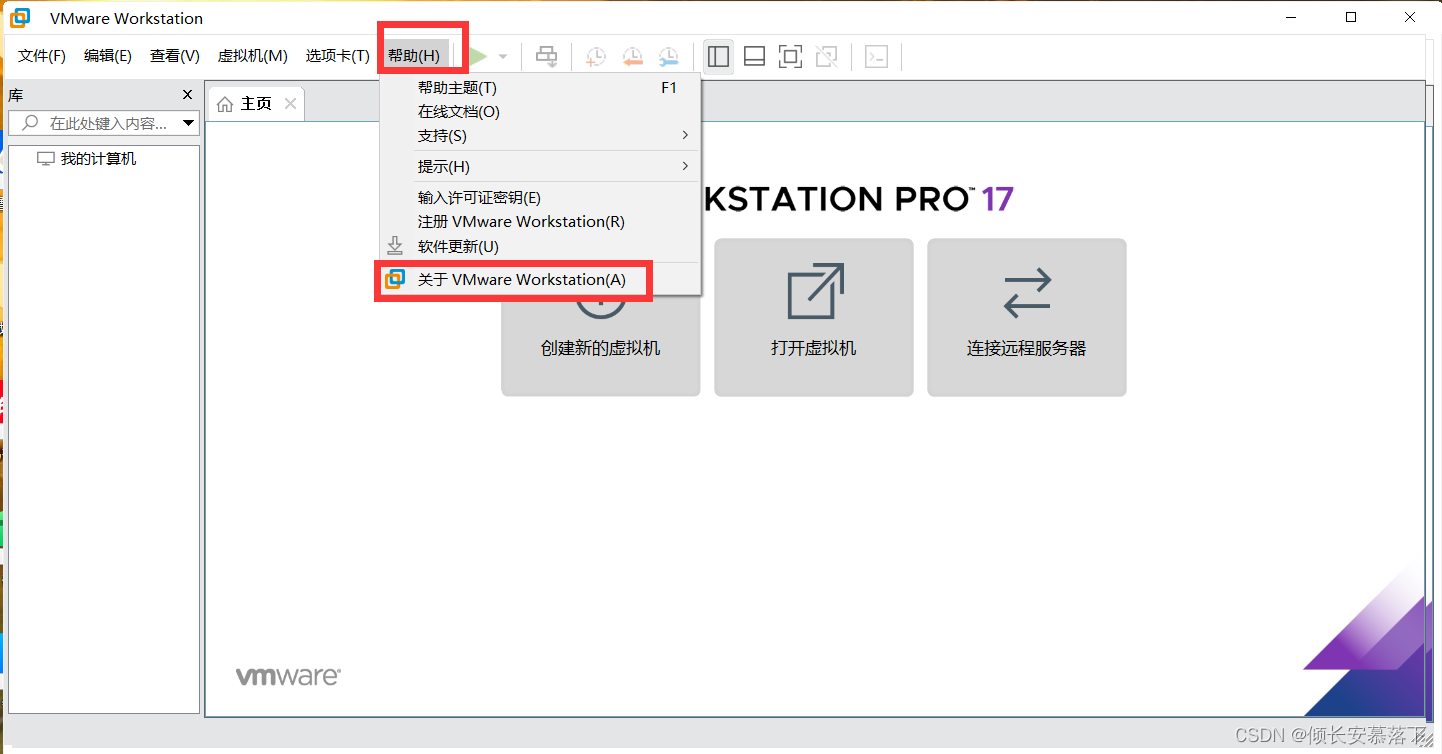Maximize the VMware Workstation window
Viewport: 1442px width, 754px height.
1351,17
